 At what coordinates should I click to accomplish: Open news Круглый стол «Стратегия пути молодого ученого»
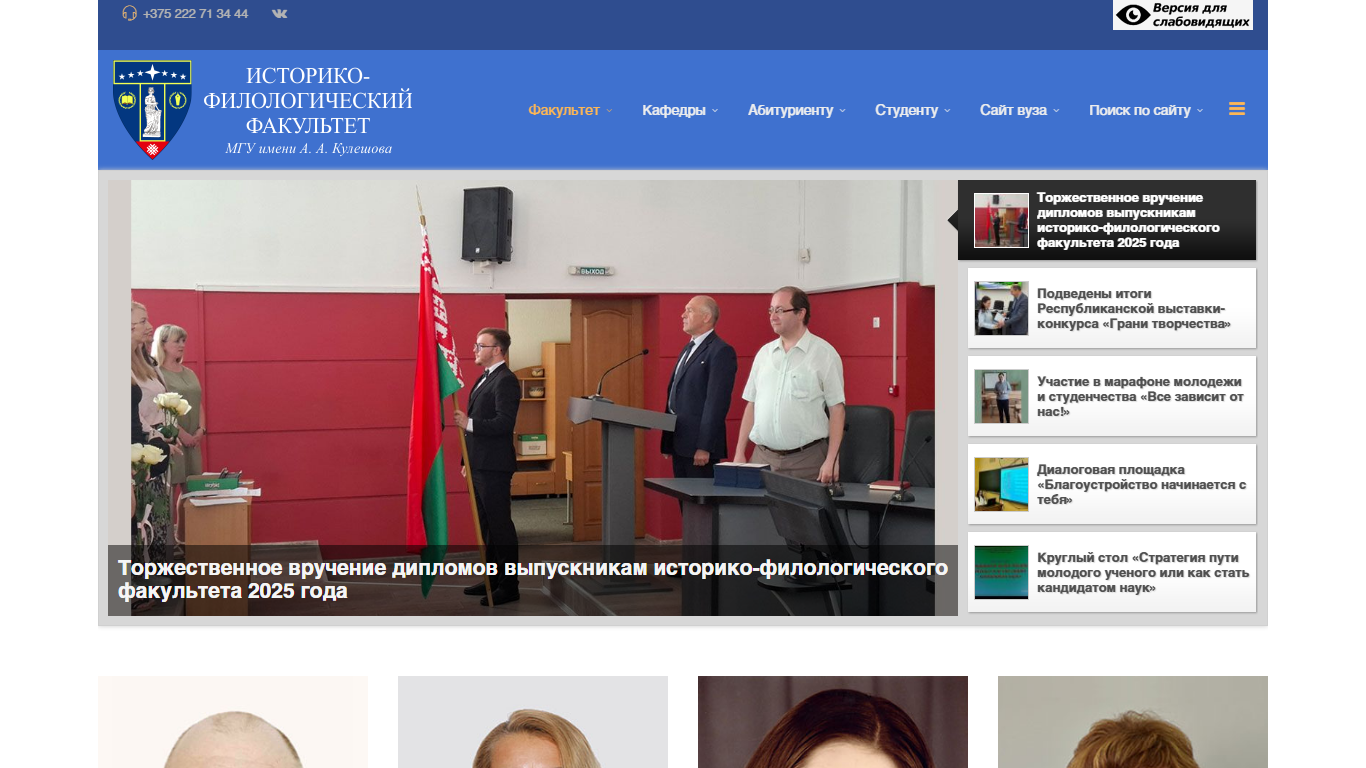pyautogui.click(x=1112, y=572)
